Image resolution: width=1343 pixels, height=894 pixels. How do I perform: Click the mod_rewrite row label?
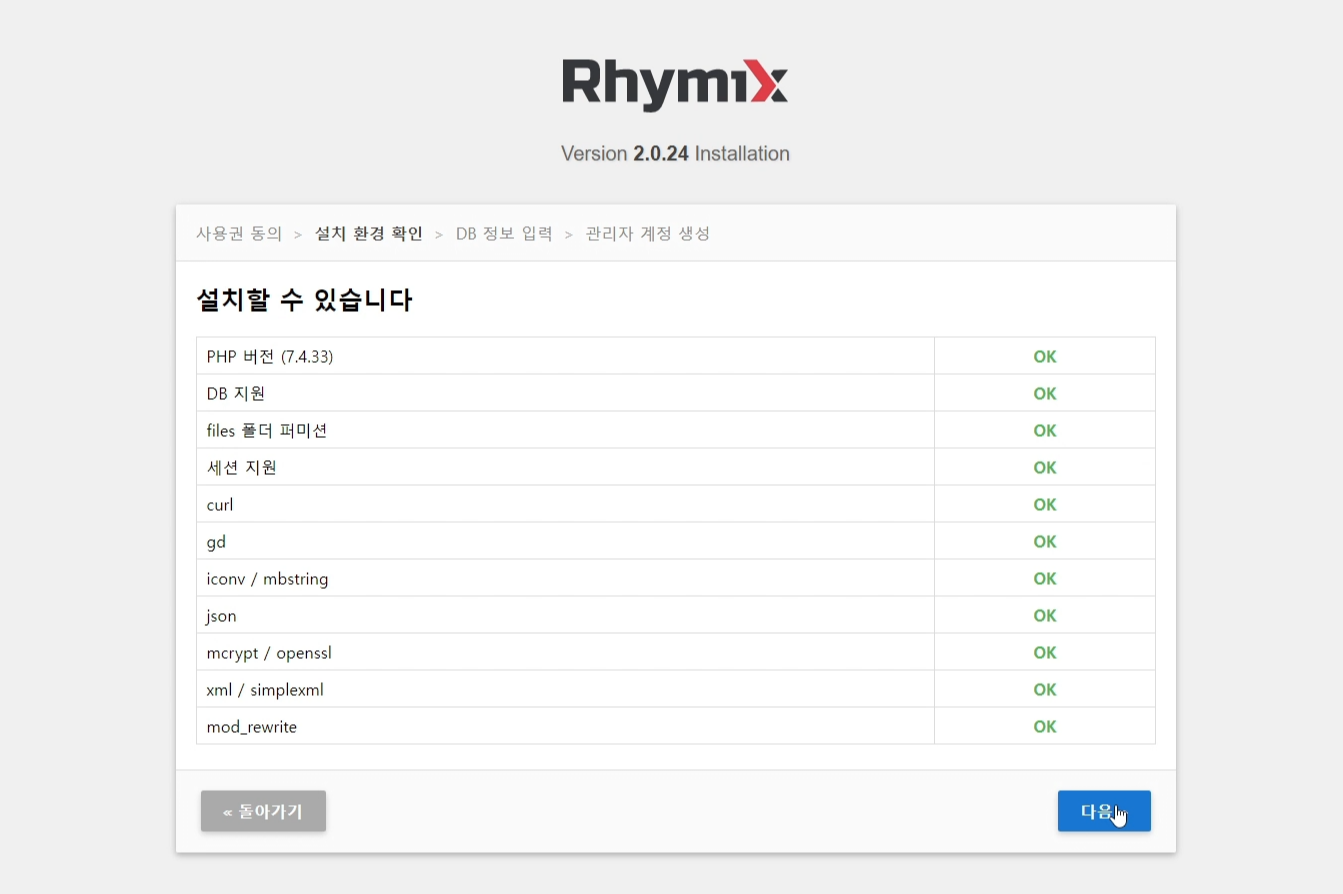252,727
